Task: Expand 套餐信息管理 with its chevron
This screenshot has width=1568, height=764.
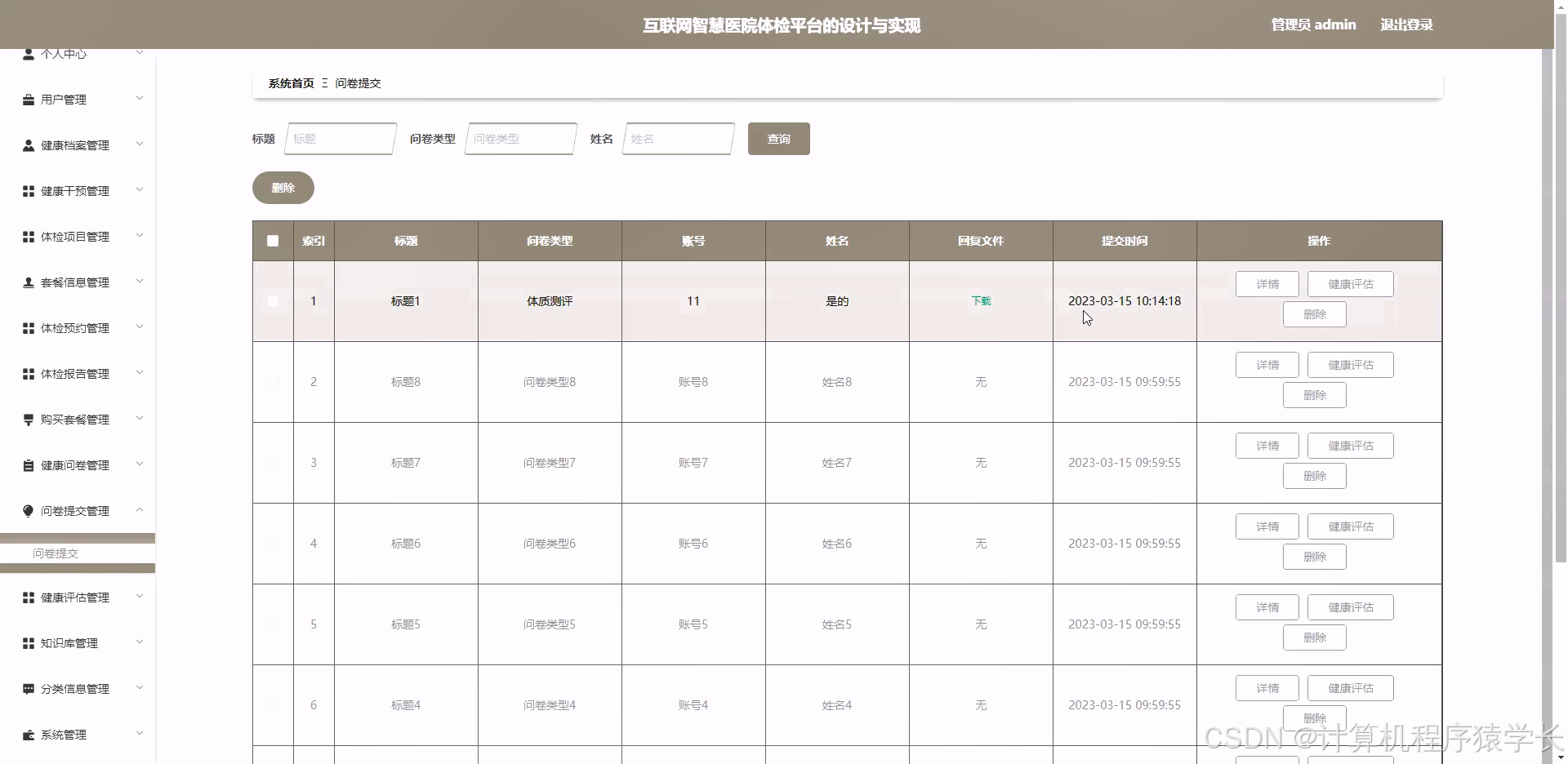Action: [x=140, y=282]
